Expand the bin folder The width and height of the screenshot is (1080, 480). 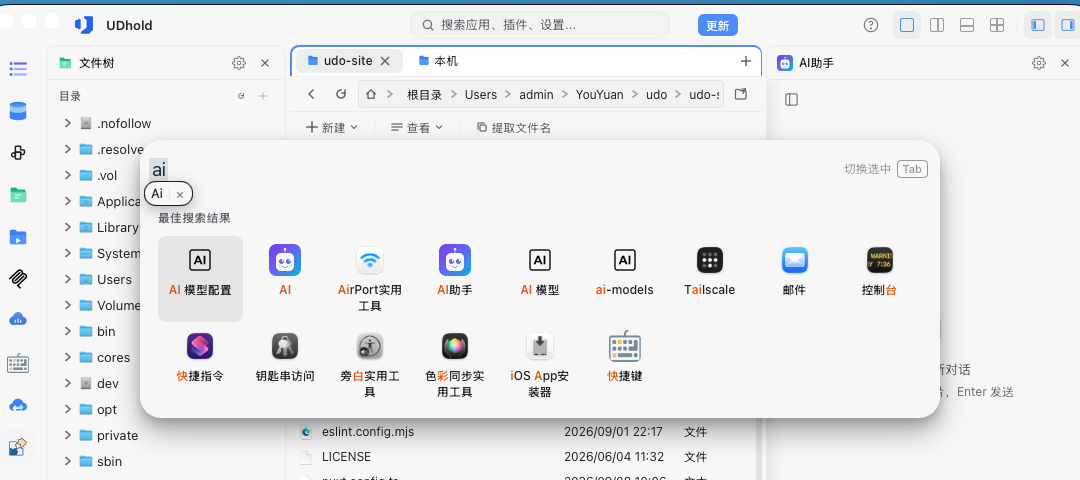click(68, 331)
